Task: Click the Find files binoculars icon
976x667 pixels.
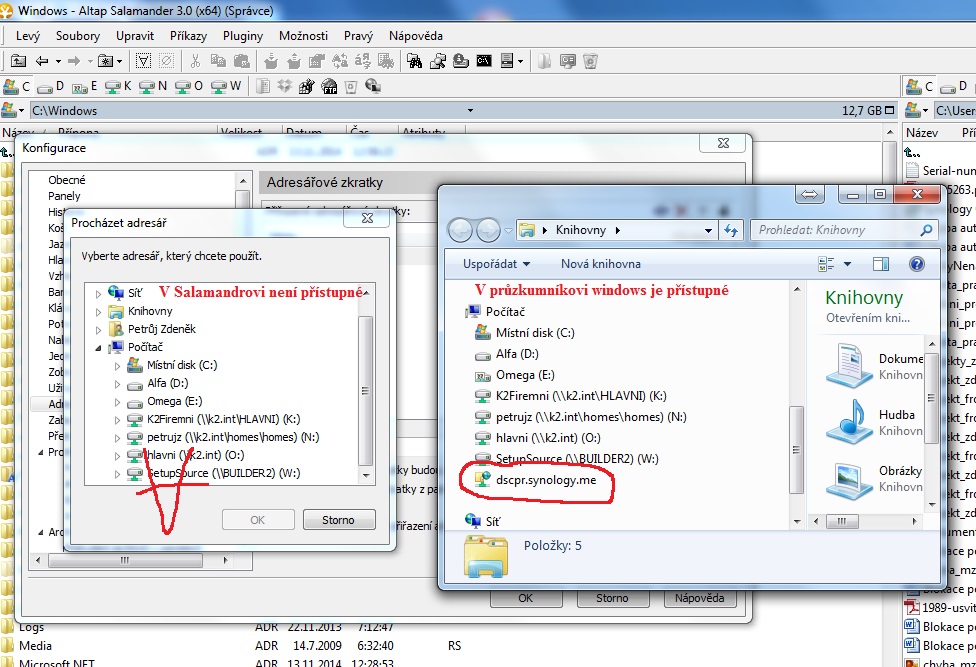Action: point(415,61)
